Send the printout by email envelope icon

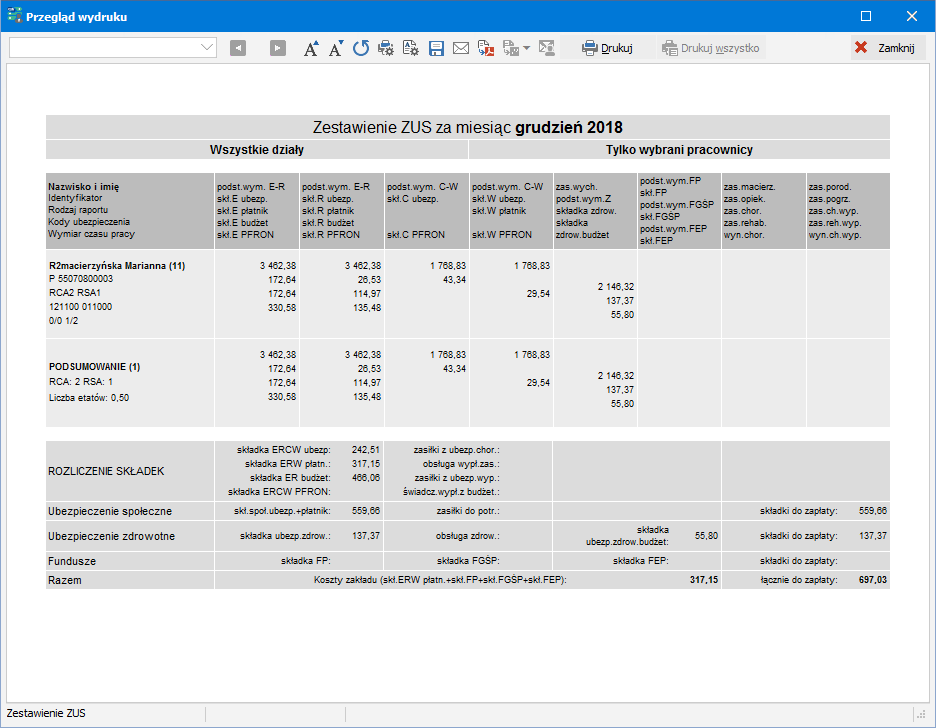pos(461,48)
